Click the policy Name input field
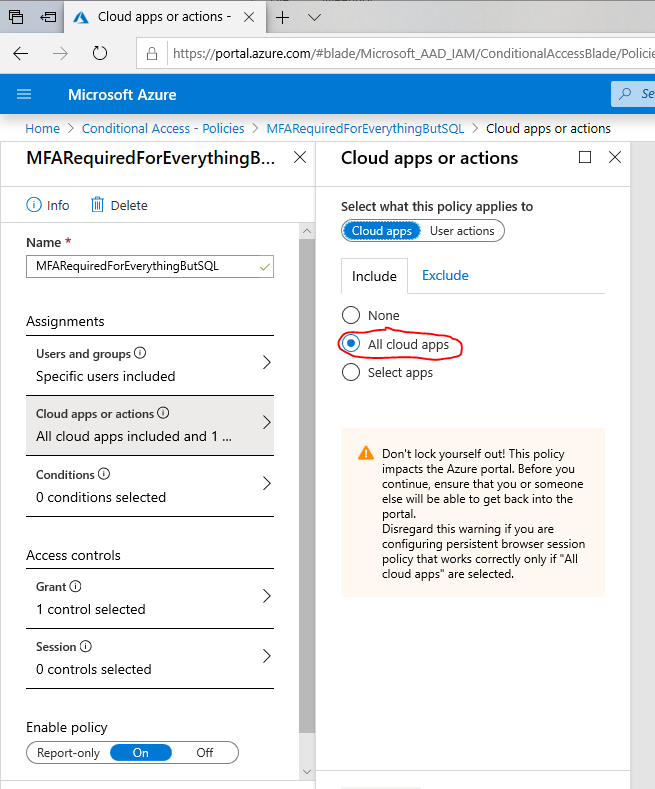 coord(150,267)
